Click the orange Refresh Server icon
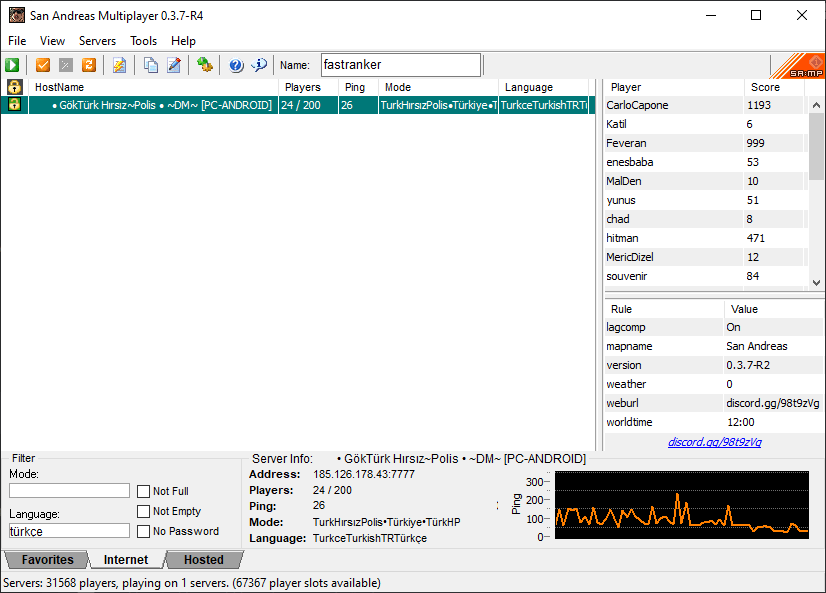Viewport: 826px width, 593px height. pyautogui.click(x=88, y=65)
